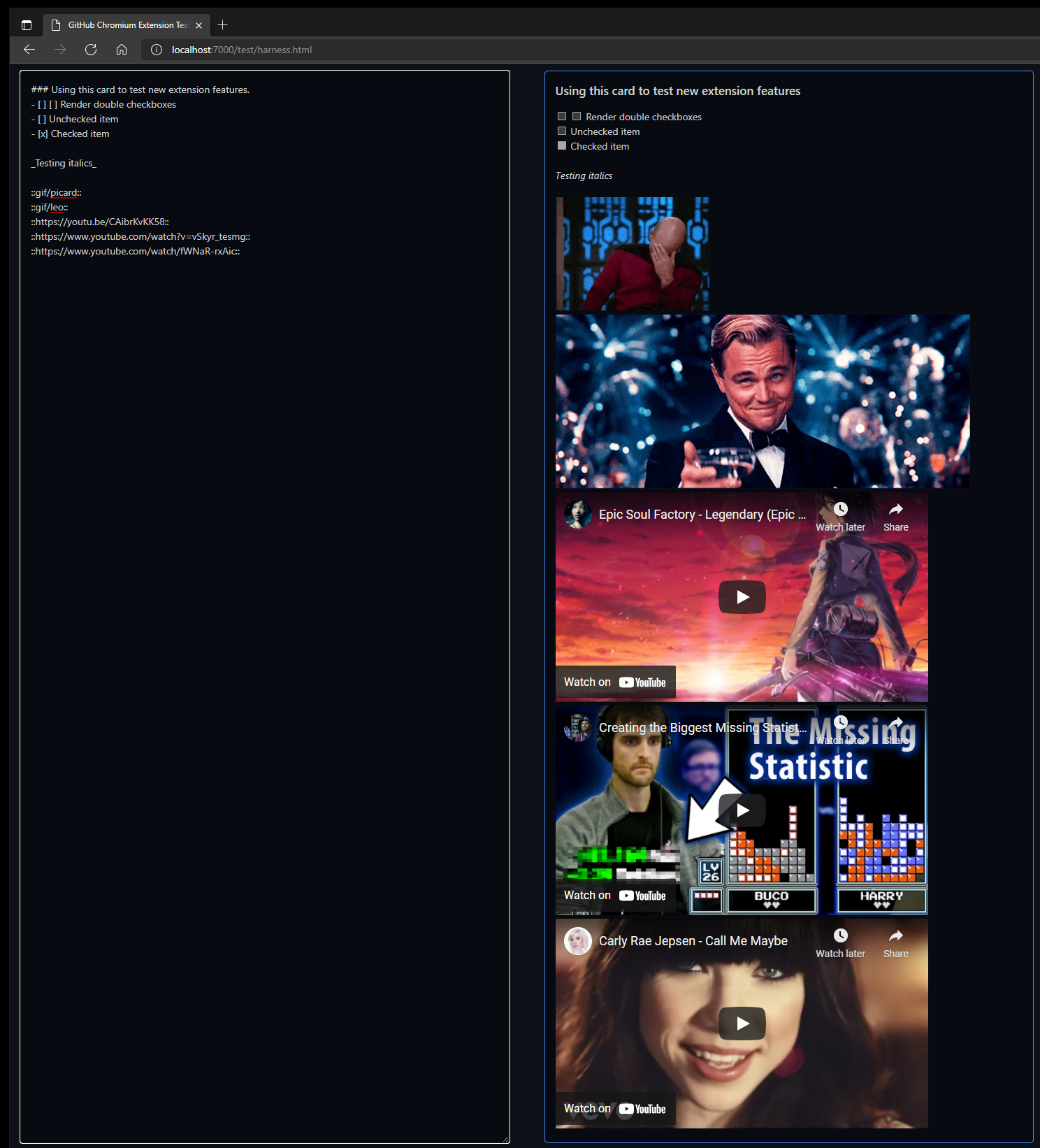
Task: Open the tab actions menu icon
Action: [x=27, y=25]
